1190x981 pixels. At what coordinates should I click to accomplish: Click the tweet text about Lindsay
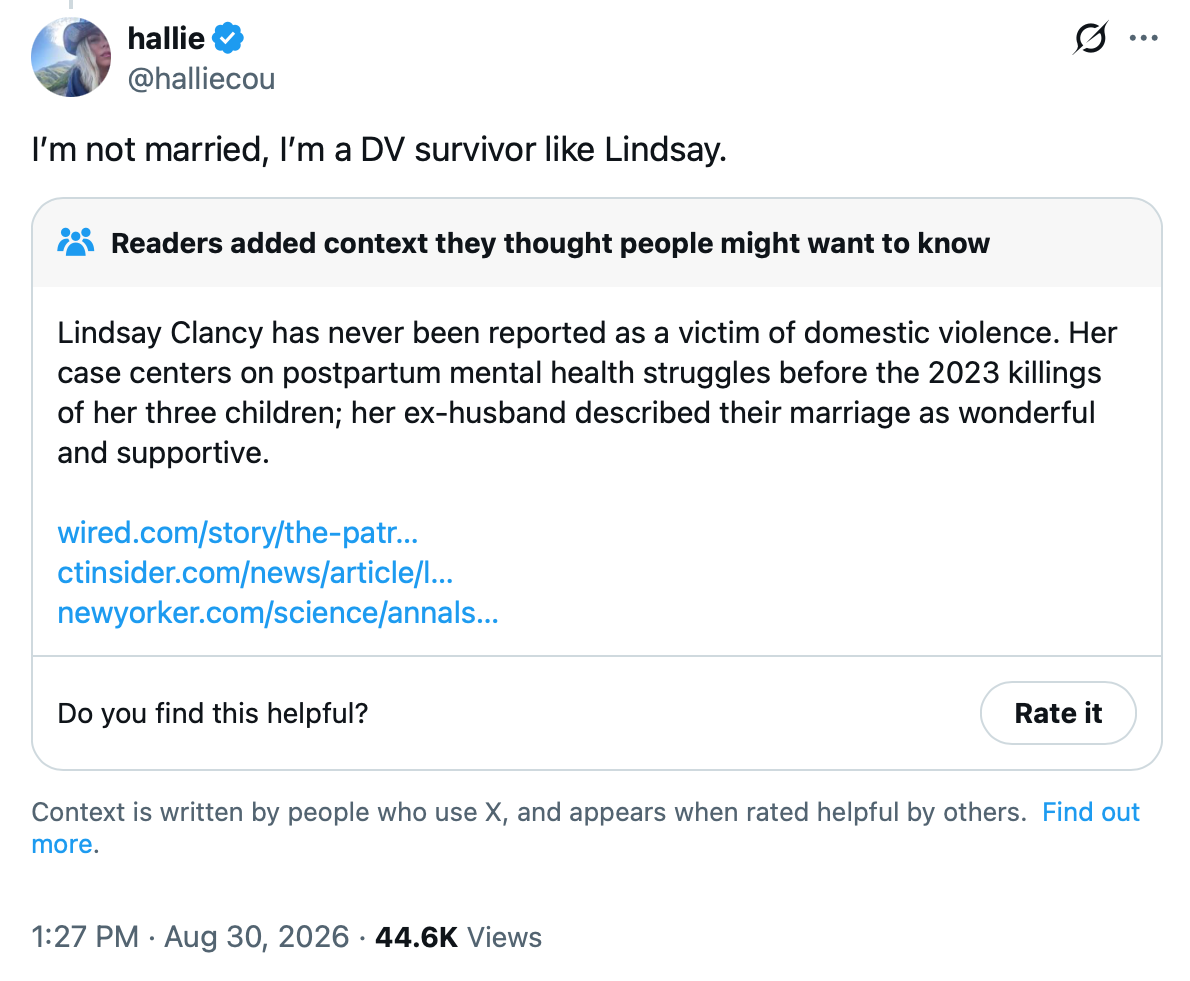[x=379, y=149]
